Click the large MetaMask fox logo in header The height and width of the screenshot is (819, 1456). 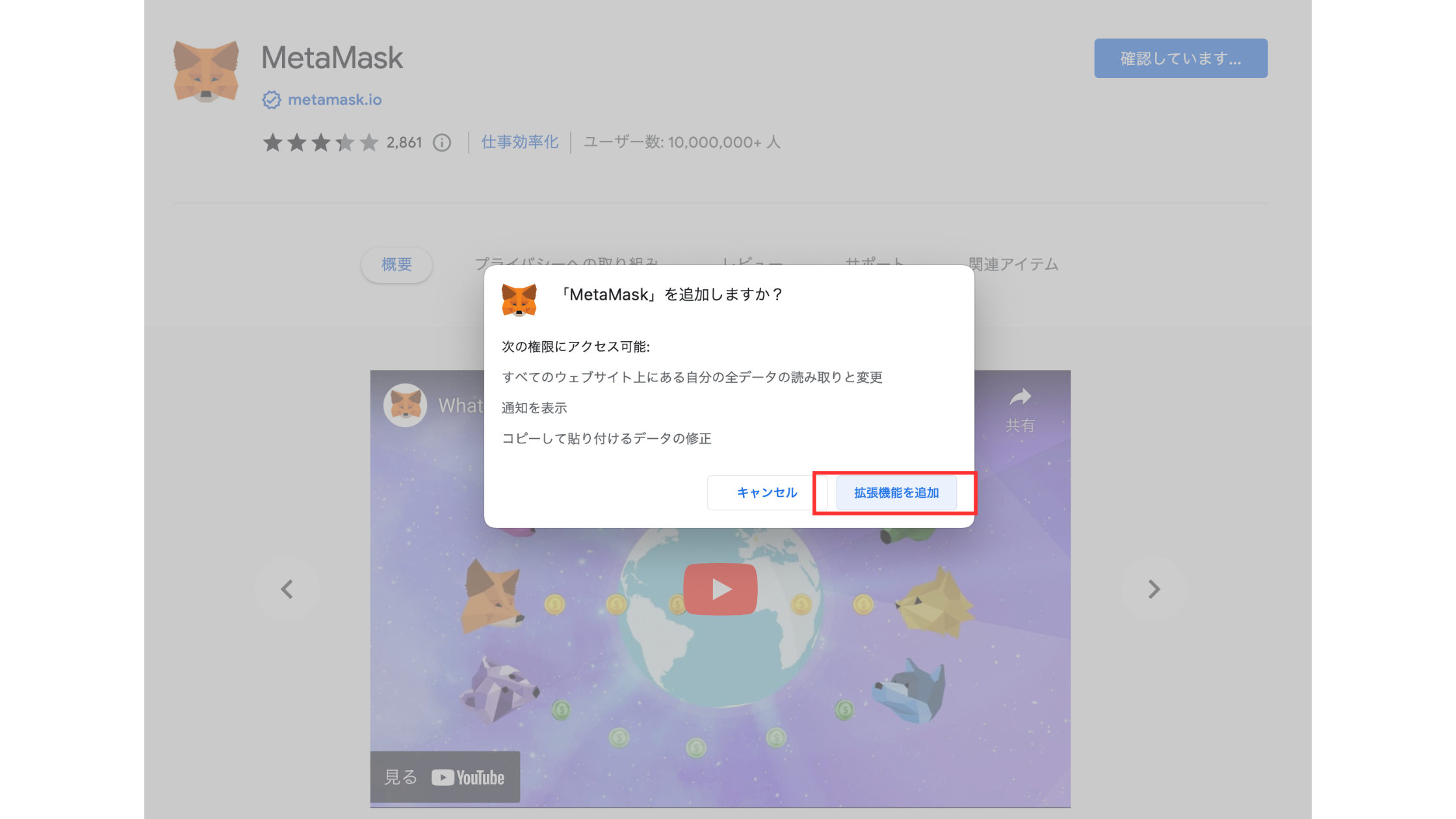pos(206,71)
